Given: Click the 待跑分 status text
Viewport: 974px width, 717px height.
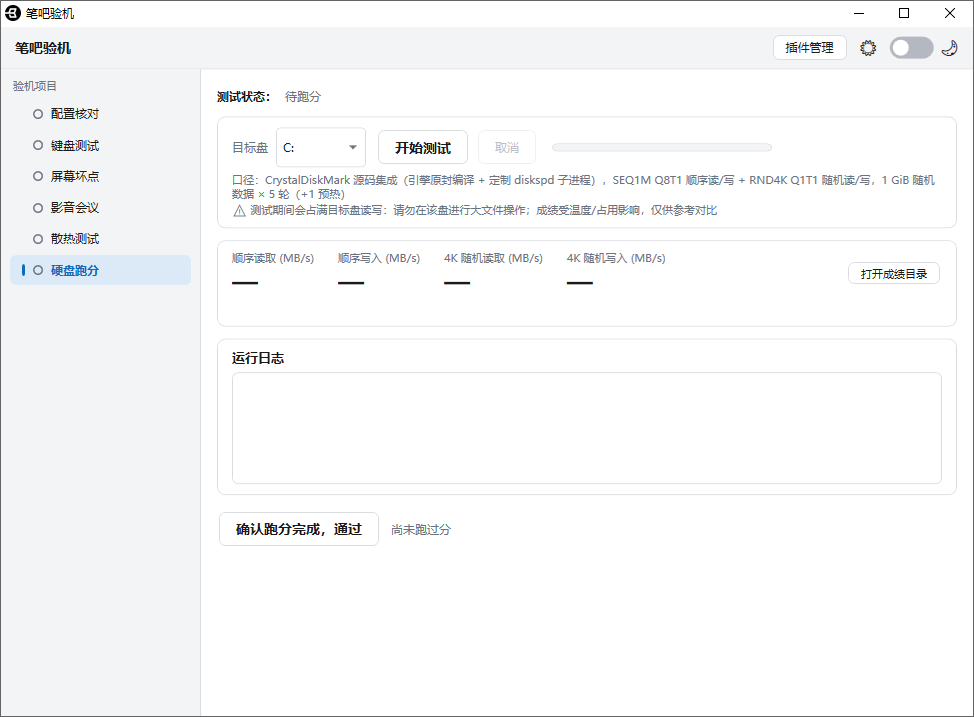Looking at the screenshot, I should click(303, 97).
